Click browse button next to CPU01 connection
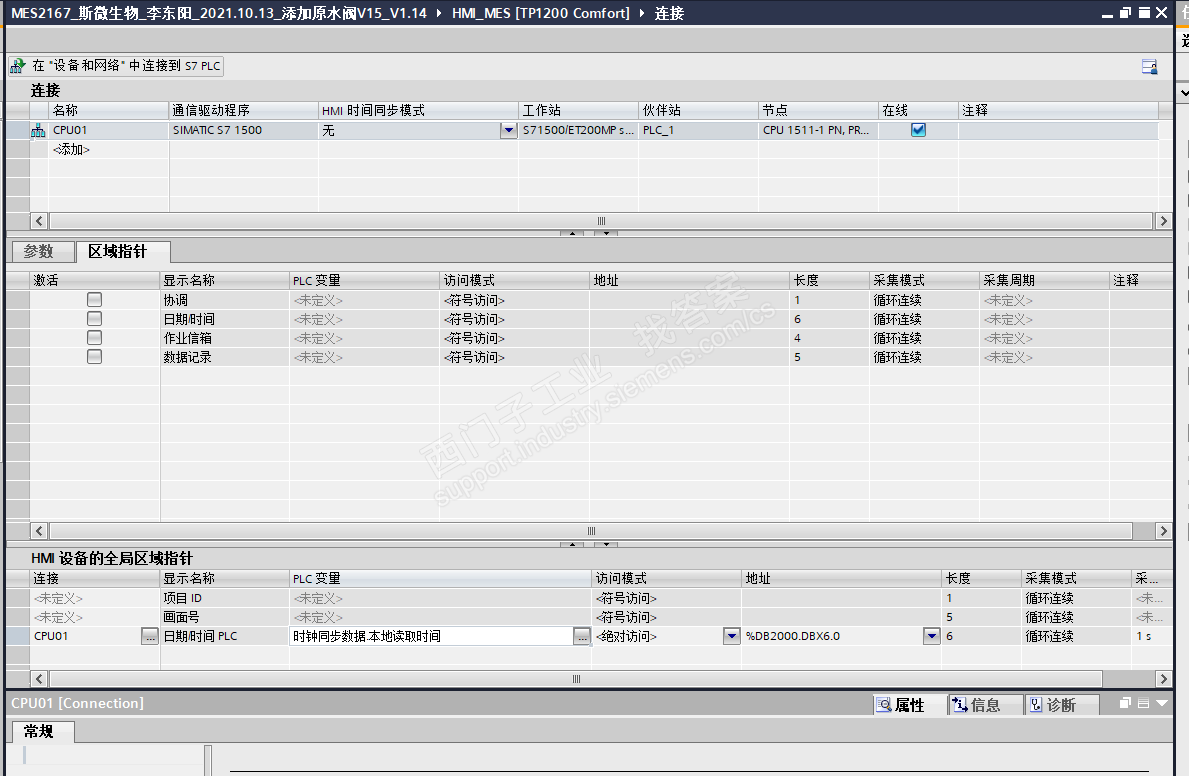 coord(150,636)
